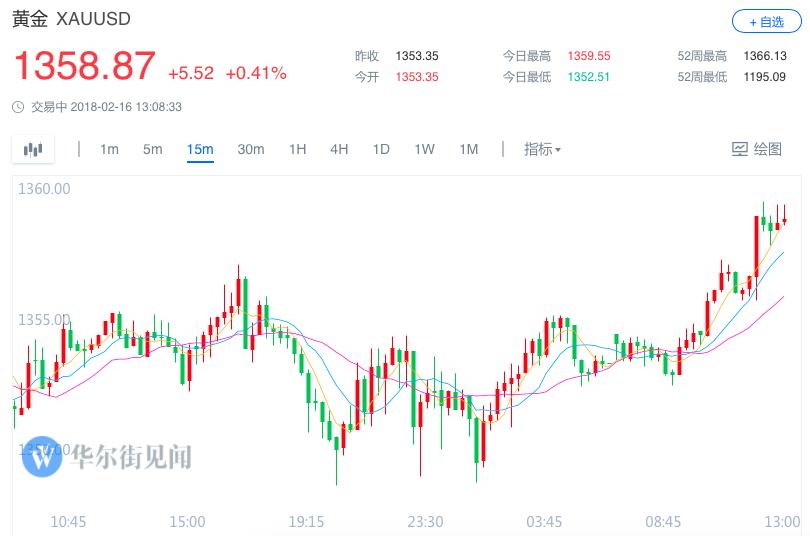Select the 5m interval

152,149
